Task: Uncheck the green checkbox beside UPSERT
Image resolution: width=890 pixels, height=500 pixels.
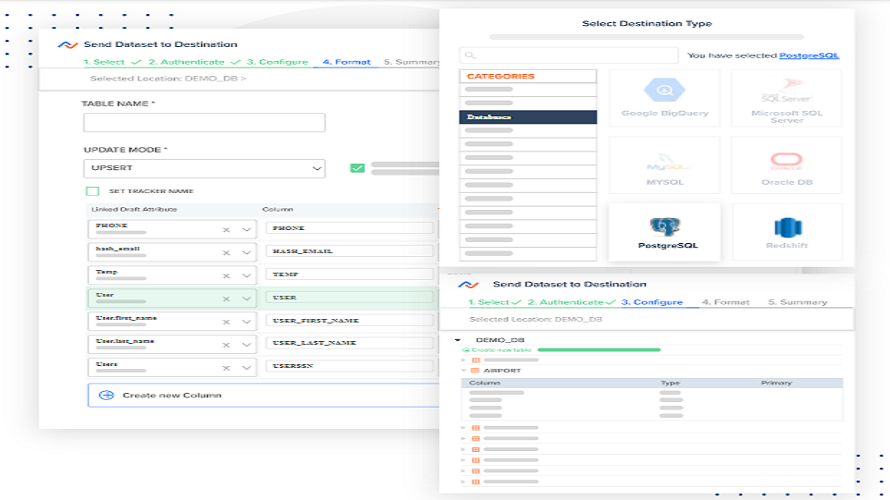Action: [x=357, y=168]
